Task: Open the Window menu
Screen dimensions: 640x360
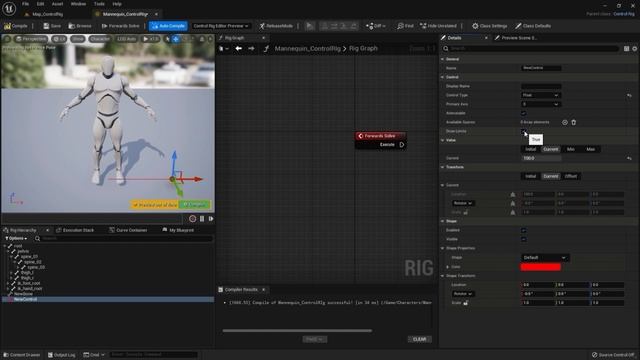Action: coord(78,4)
